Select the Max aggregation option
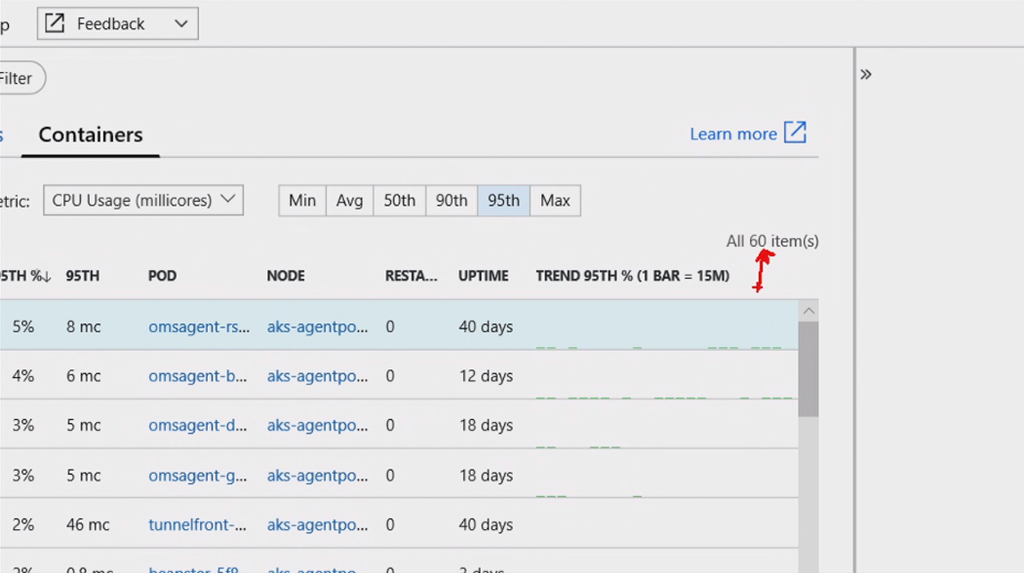The image size is (1024, 573). pos(555,200)
